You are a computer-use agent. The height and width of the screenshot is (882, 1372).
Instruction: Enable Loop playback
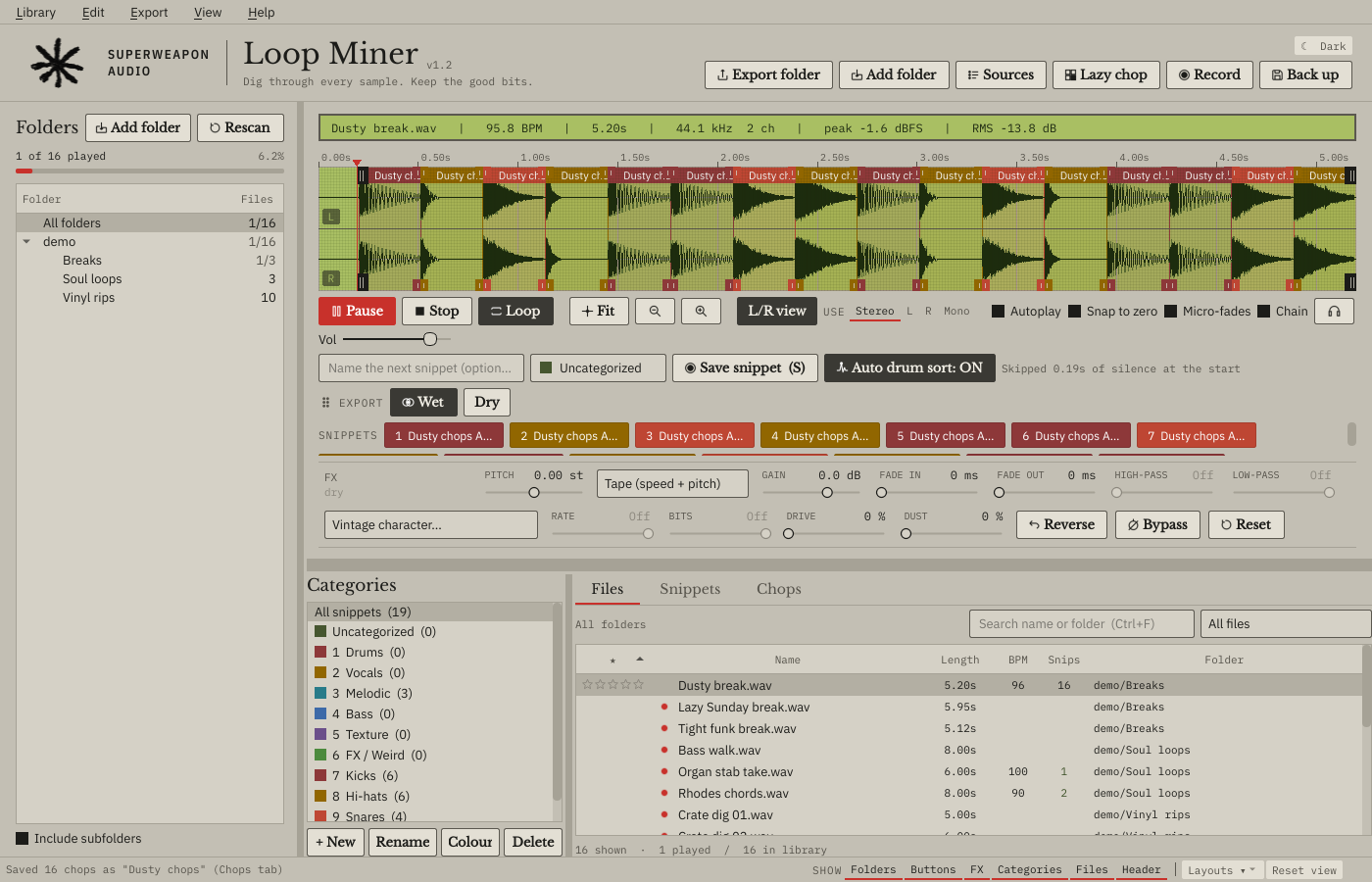click(x=515, y=312)
